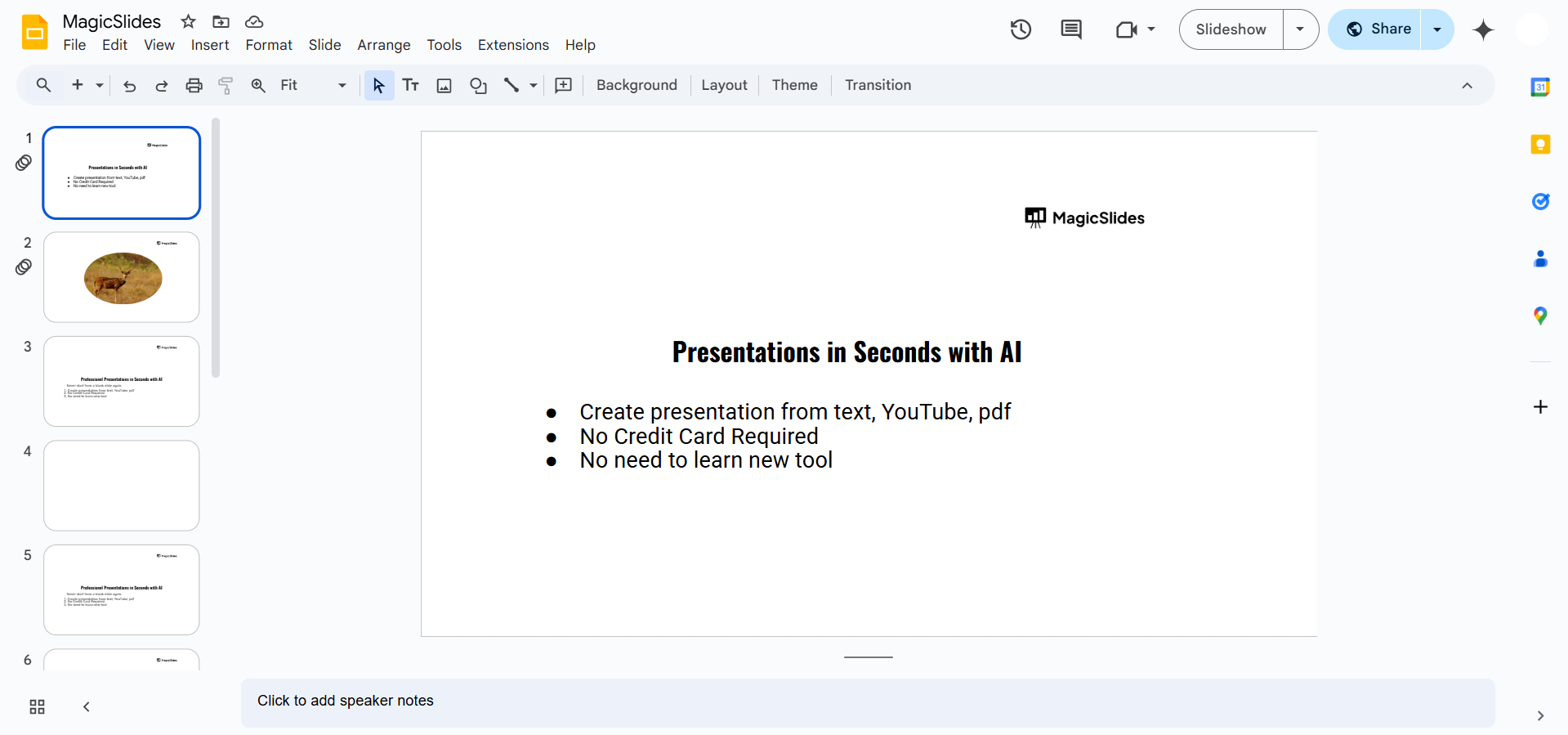
Task: Open the Extensions menu
Action: [x=513, y=45]
